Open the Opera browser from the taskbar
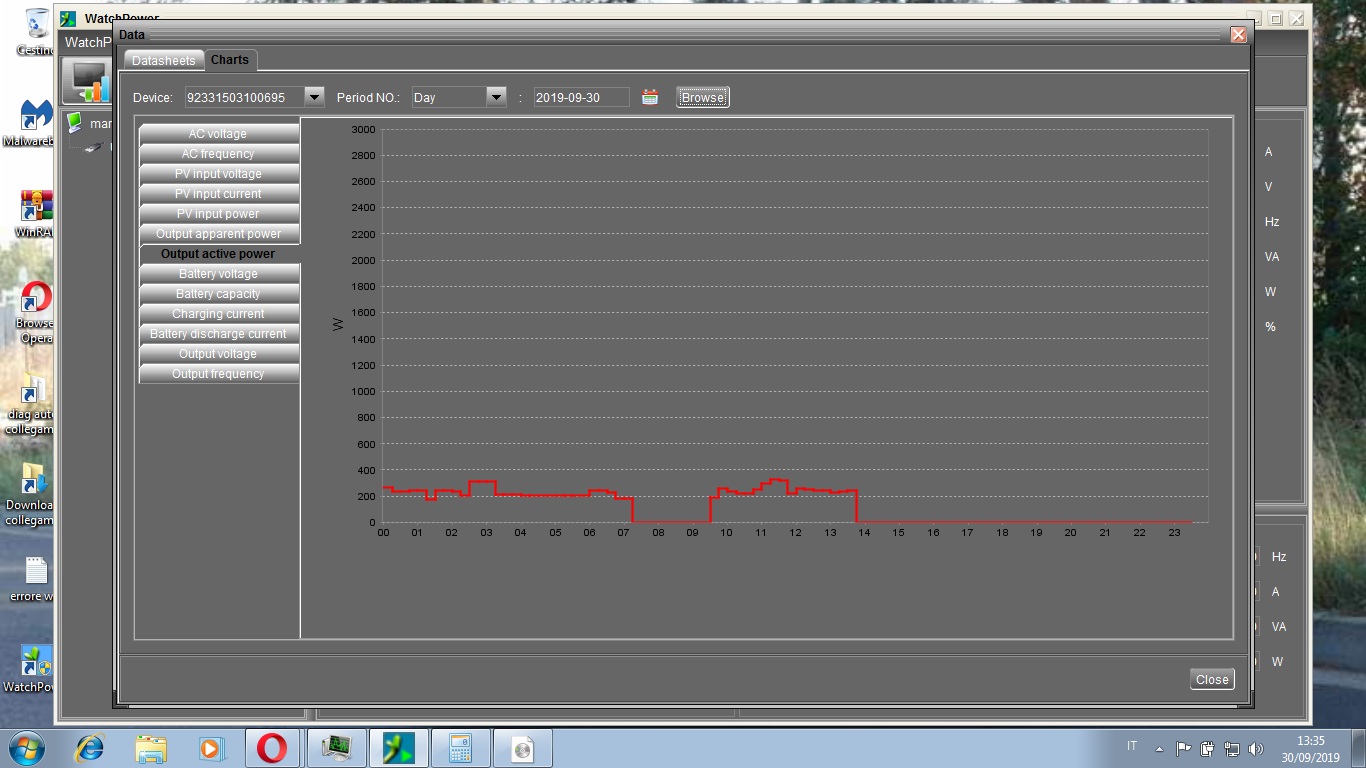This screenshot has width=1366, height=768. (x=272, y=748)
